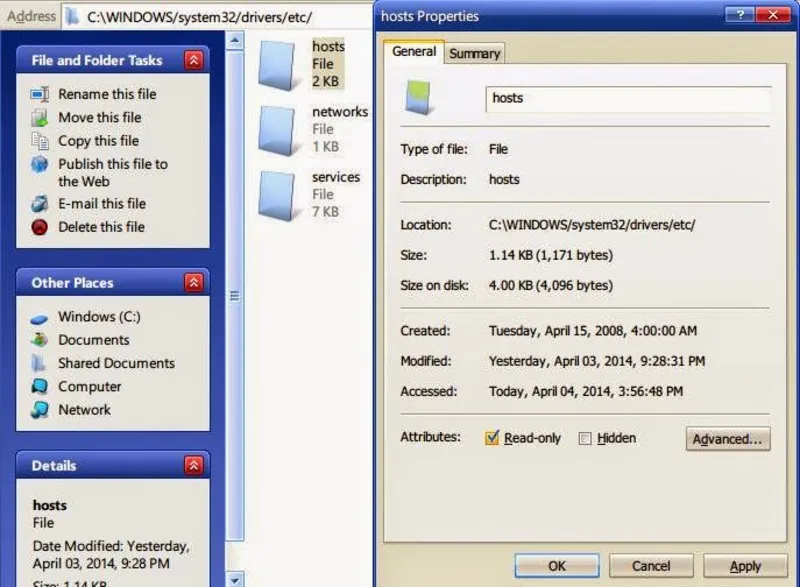
Task: Collapse the File and Folder Tasks panel
Action: coord(194,60)
